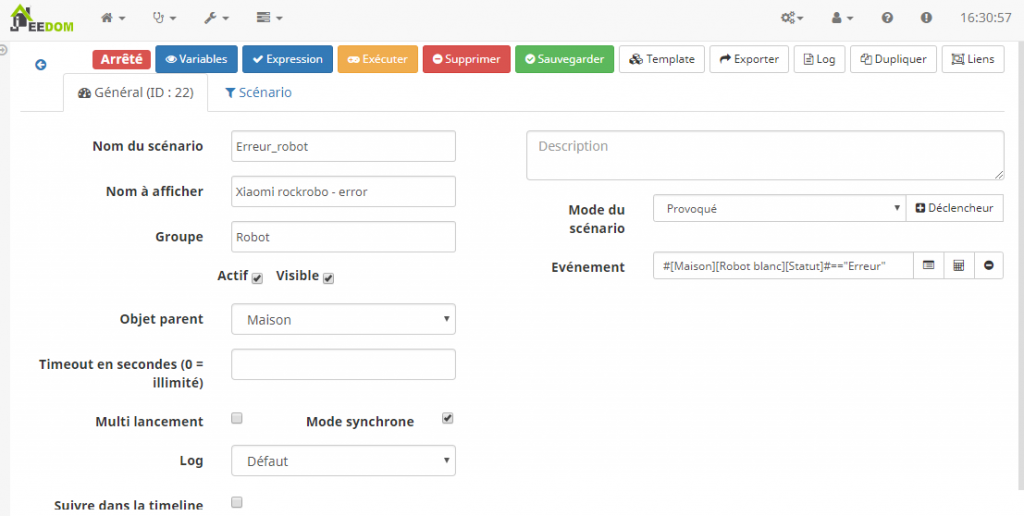Open the Log level dropdown

344,460
